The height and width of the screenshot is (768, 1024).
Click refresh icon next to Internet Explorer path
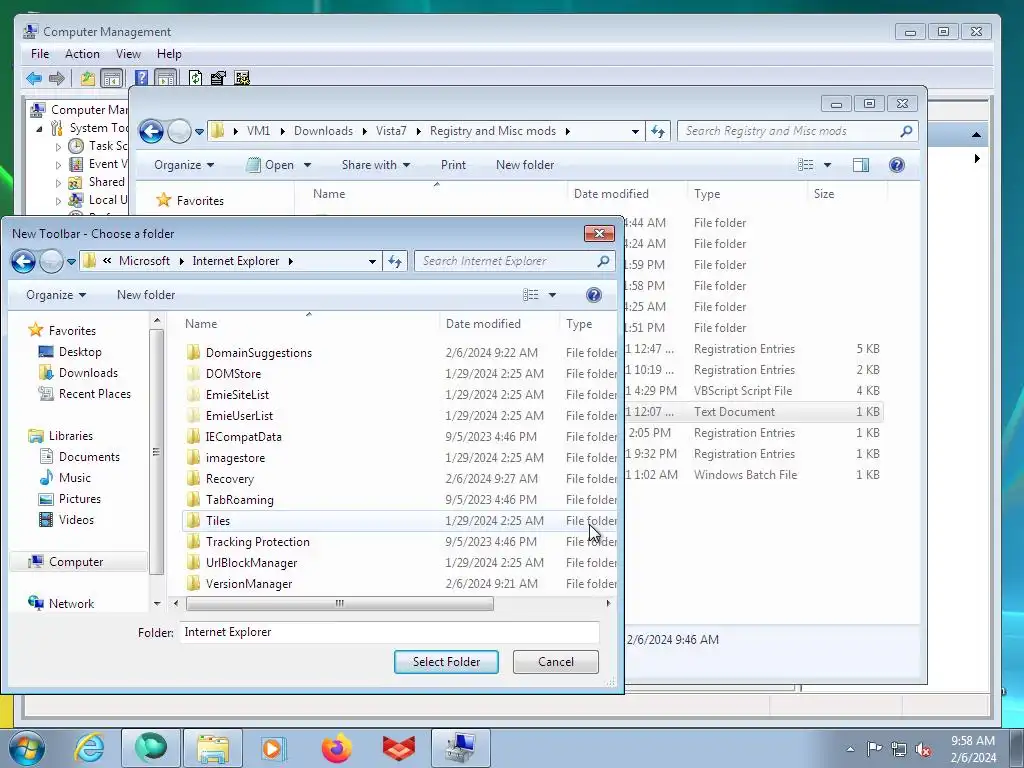coord(394,261)
